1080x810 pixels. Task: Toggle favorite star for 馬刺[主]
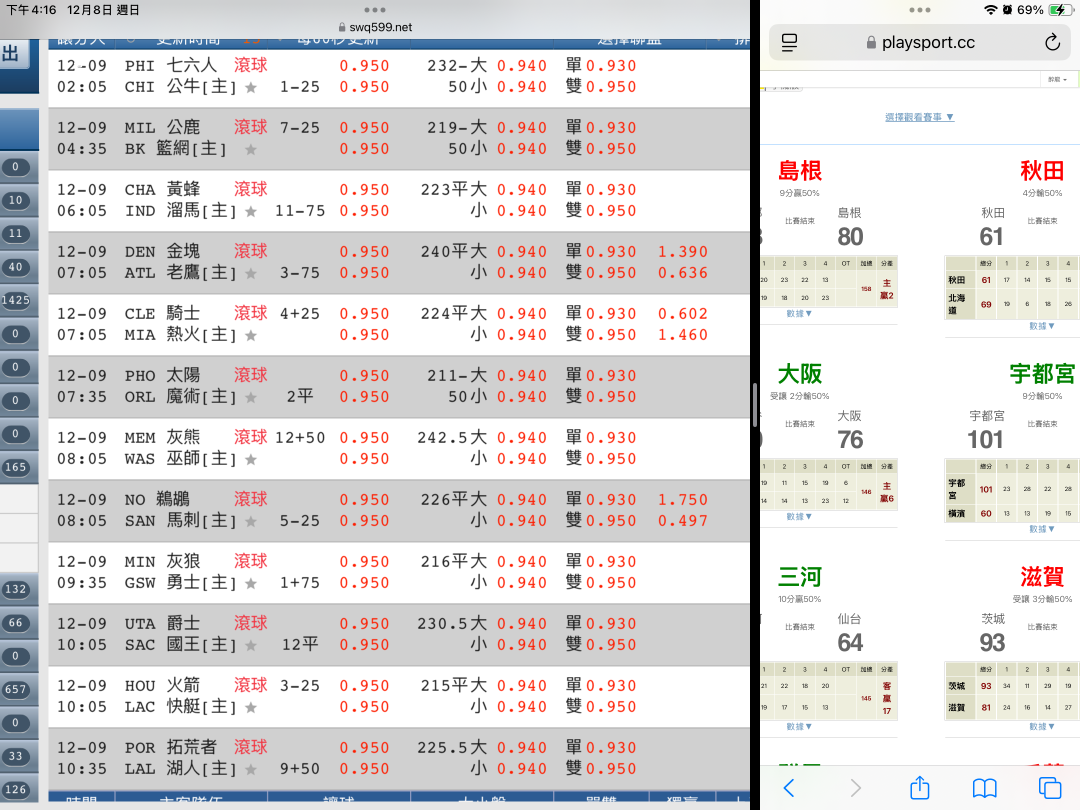point(251,521)
